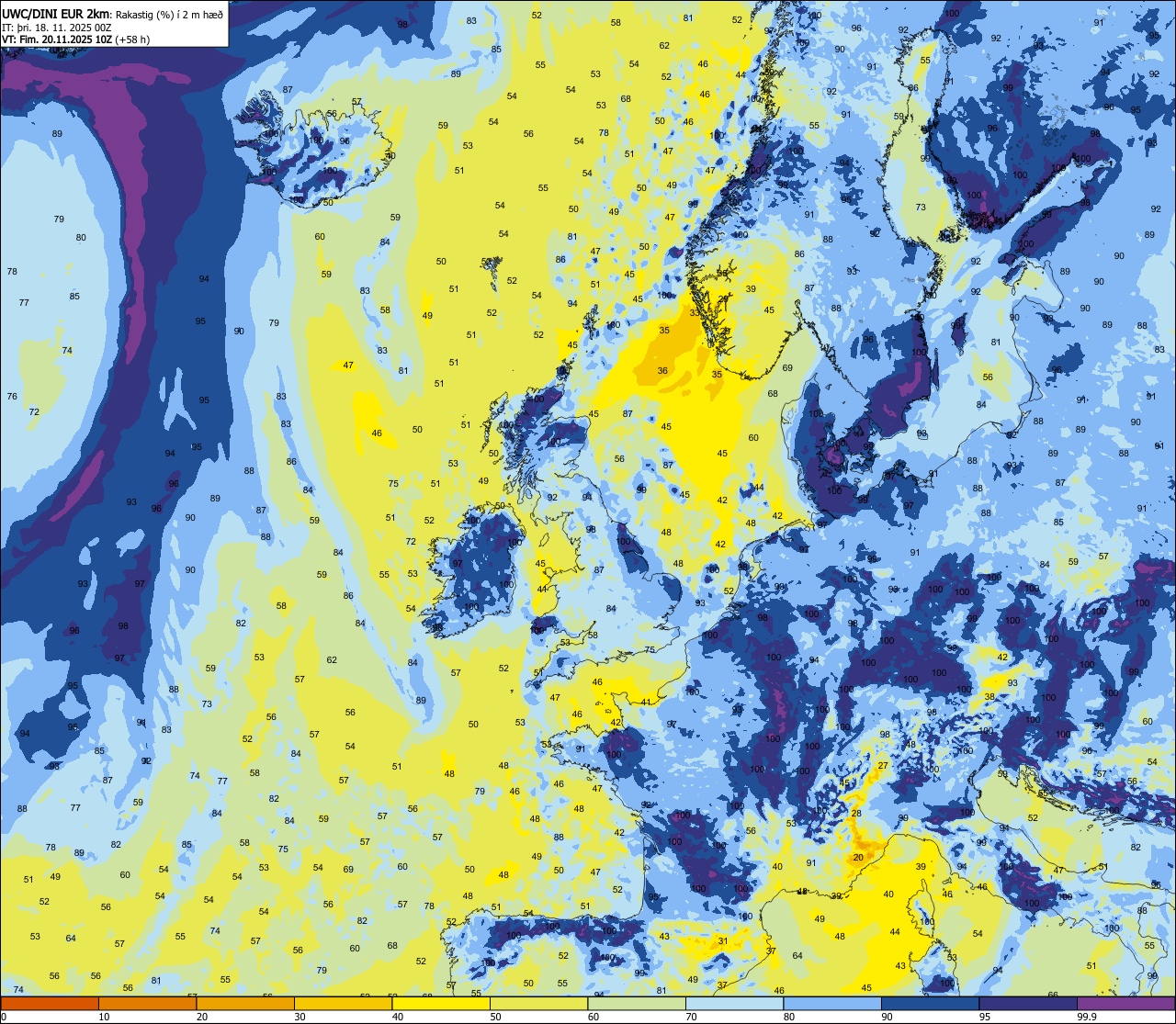1176x1024 pixels.
Task: Click the '90' label on the legend scale
Action: [x=887, y=1017]
